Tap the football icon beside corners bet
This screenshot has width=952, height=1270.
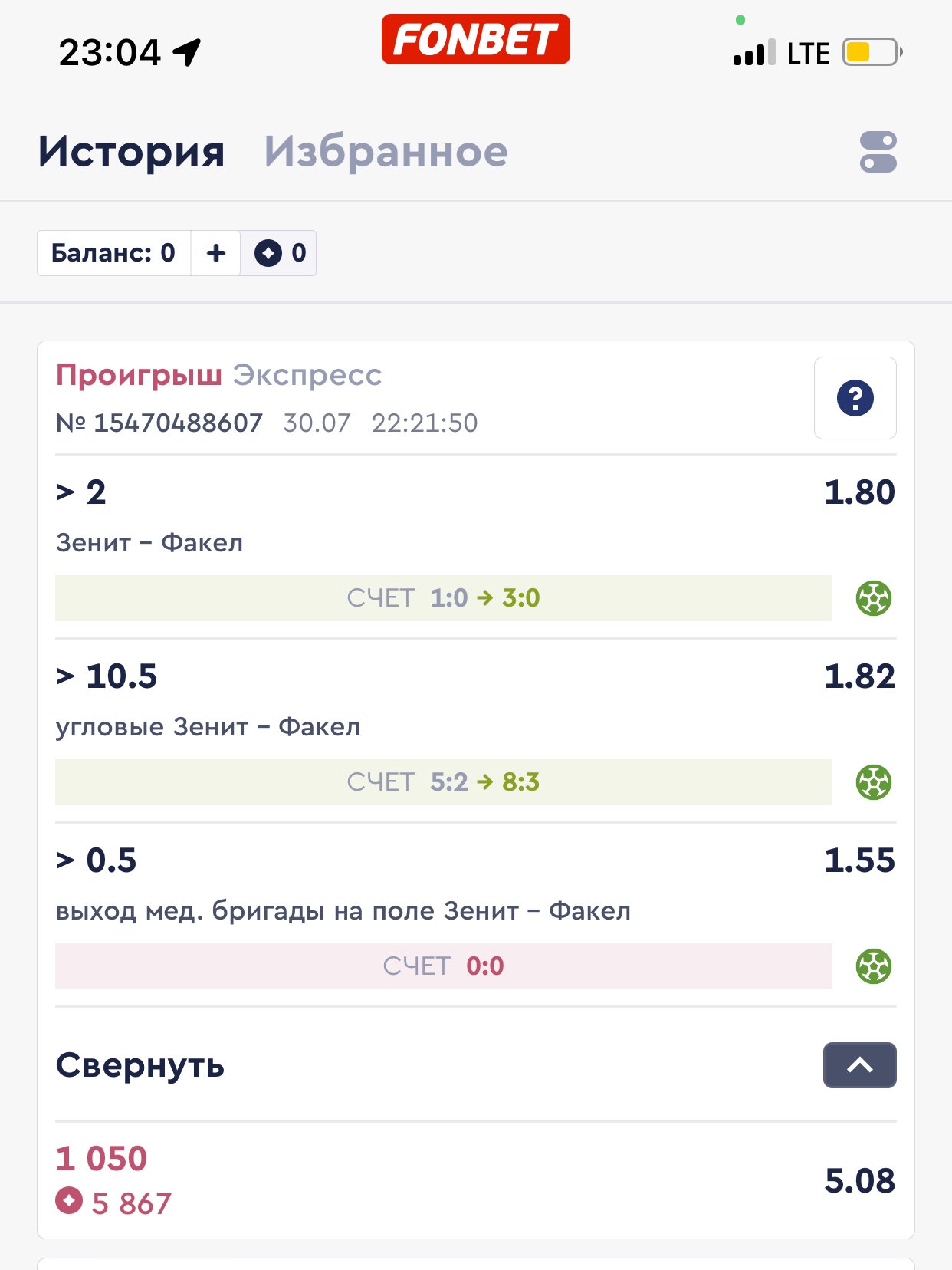[x=873, y=782]
